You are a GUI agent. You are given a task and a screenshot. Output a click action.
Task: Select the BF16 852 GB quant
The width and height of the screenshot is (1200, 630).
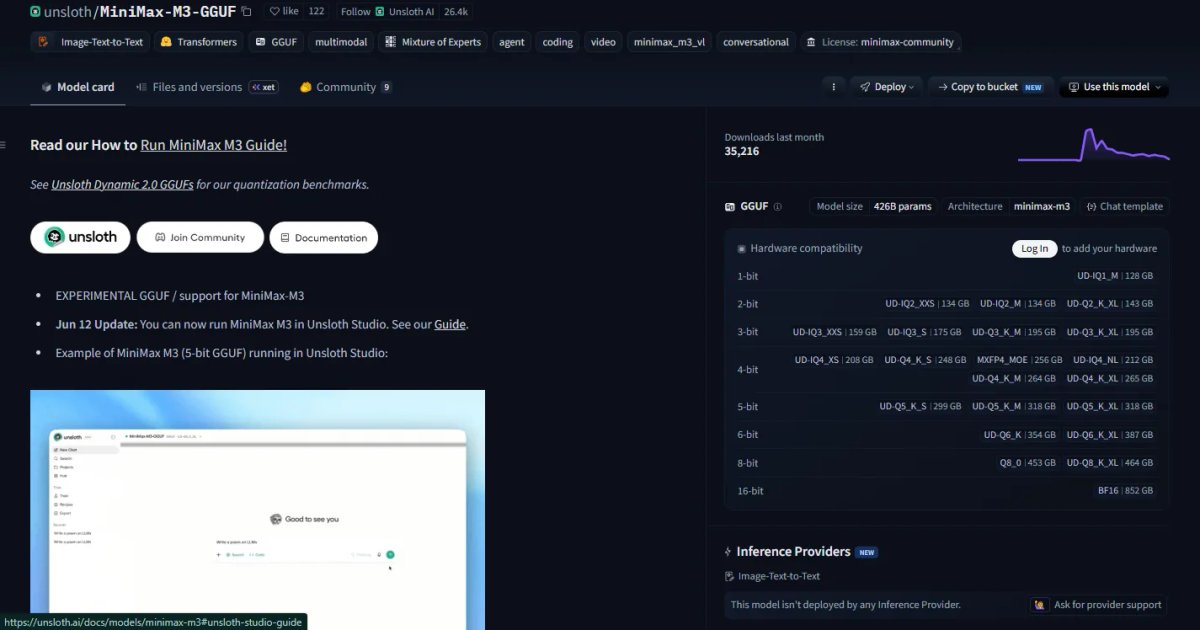click(1125, 490)
